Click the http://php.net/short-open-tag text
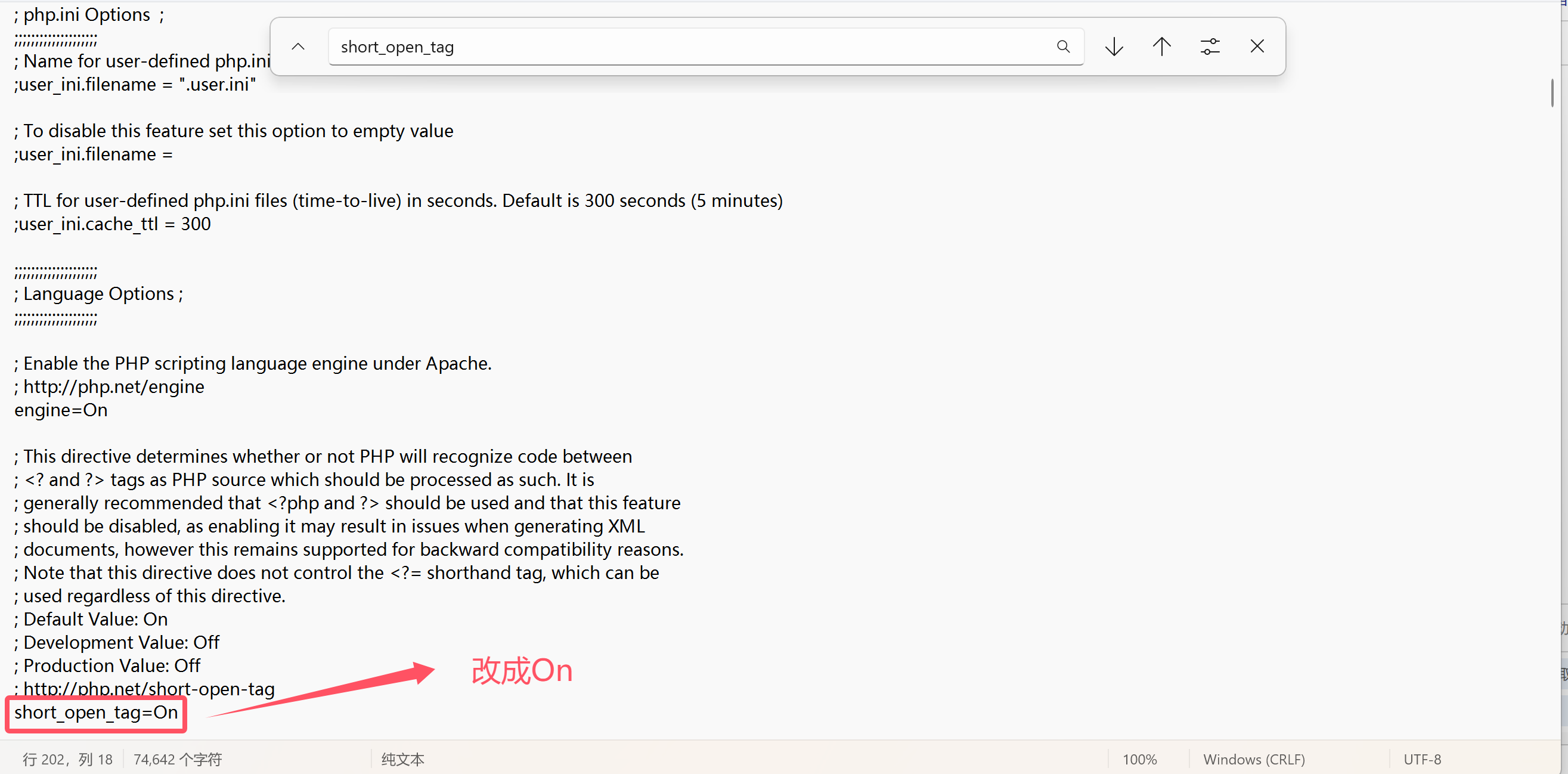The width and height of the screenshot is (1568, 774). 149,689
